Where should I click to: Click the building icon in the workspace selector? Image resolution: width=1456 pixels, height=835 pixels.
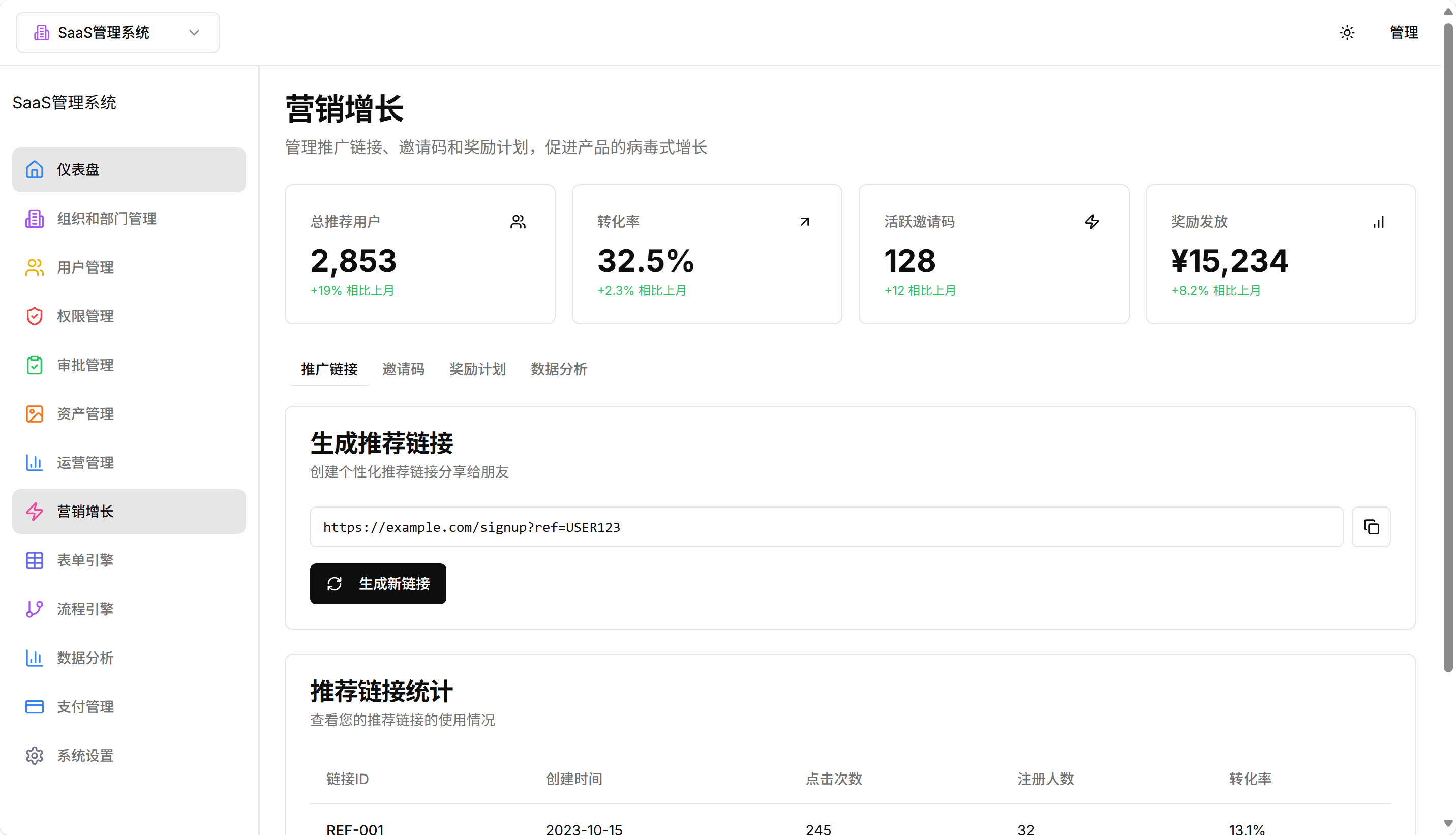point(41,33)
